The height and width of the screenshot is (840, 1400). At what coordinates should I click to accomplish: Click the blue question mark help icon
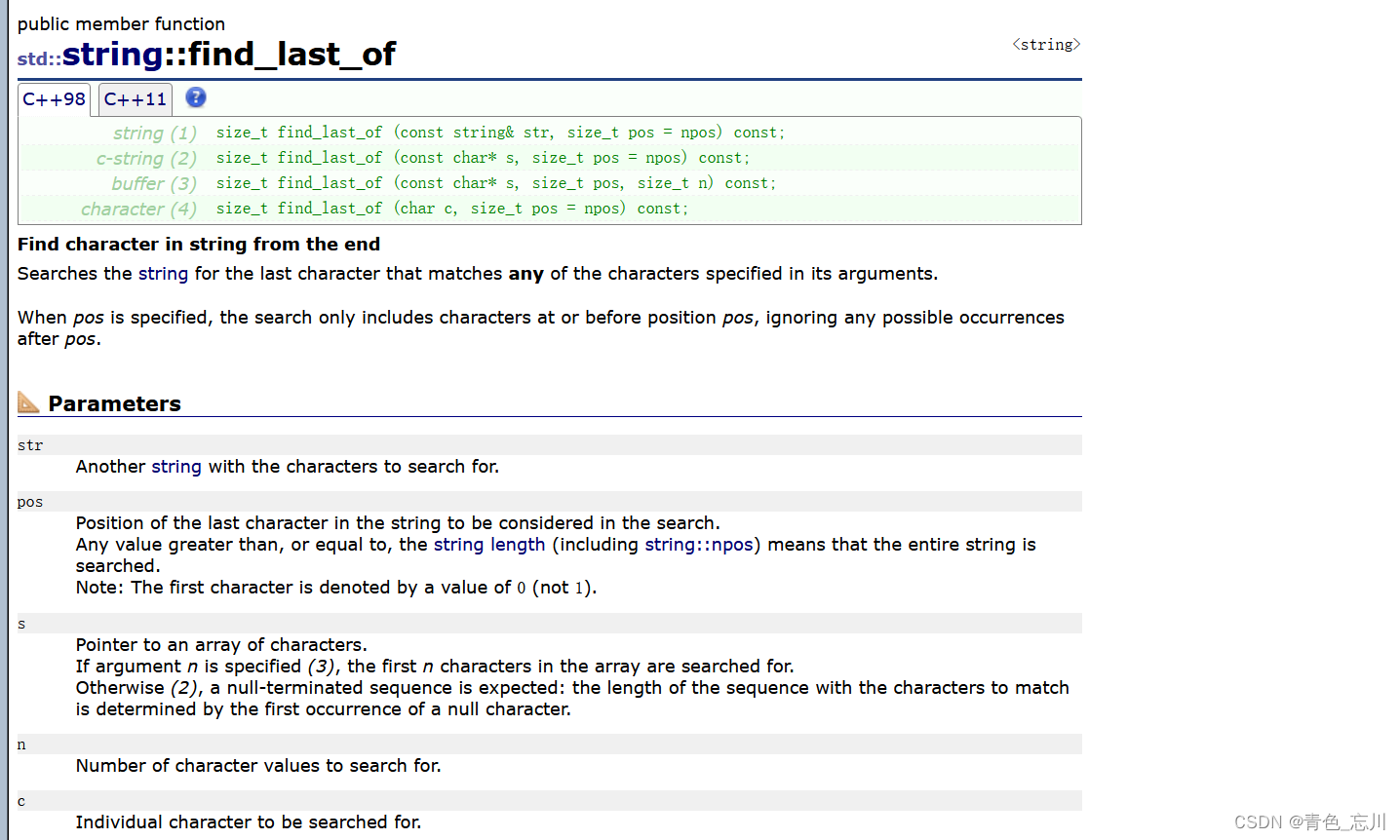coord(196,97)
